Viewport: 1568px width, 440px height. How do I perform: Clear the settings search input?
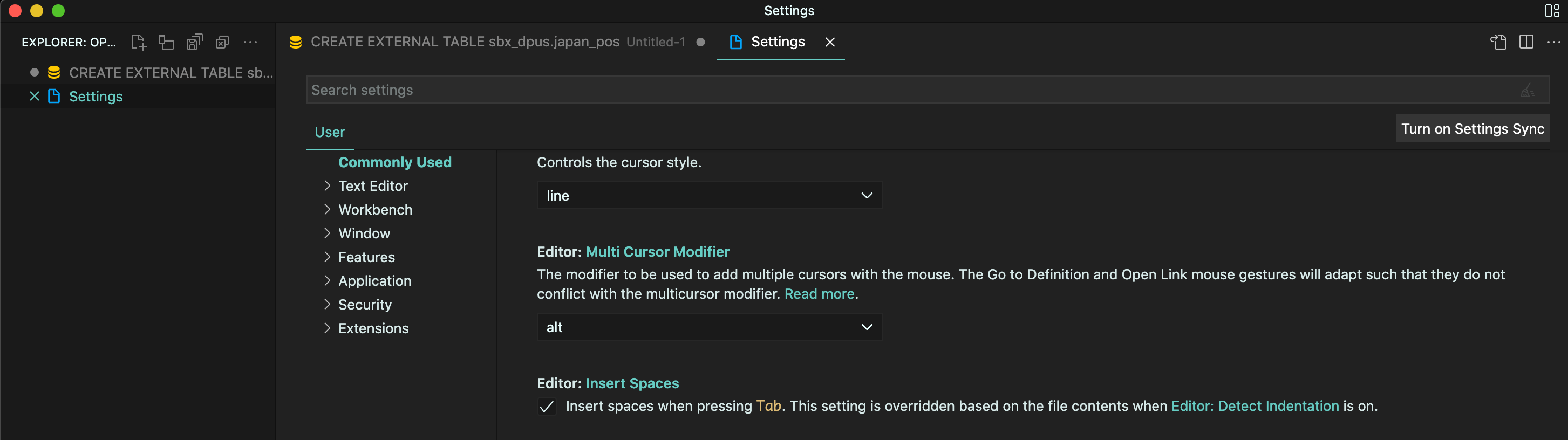tap(1527, 91)
